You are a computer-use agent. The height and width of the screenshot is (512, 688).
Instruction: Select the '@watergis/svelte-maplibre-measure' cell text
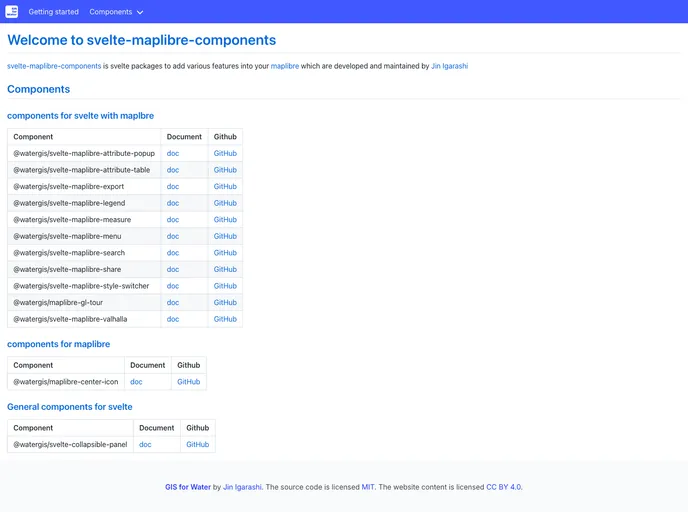[72, 220]
